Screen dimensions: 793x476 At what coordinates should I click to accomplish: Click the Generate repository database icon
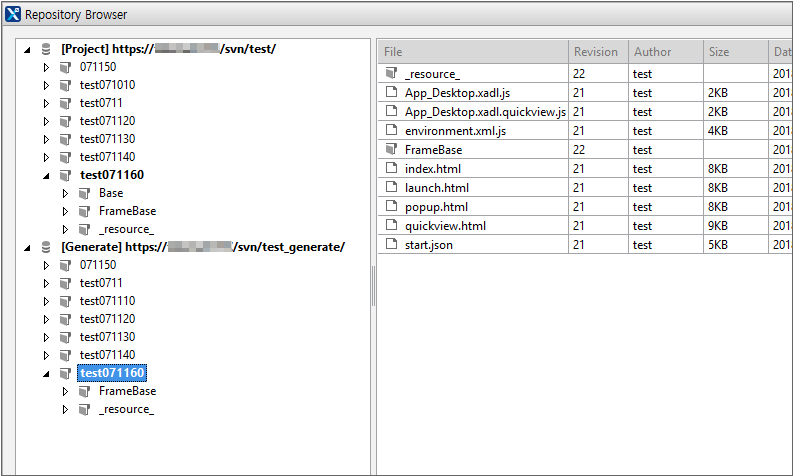pos(46,247)
